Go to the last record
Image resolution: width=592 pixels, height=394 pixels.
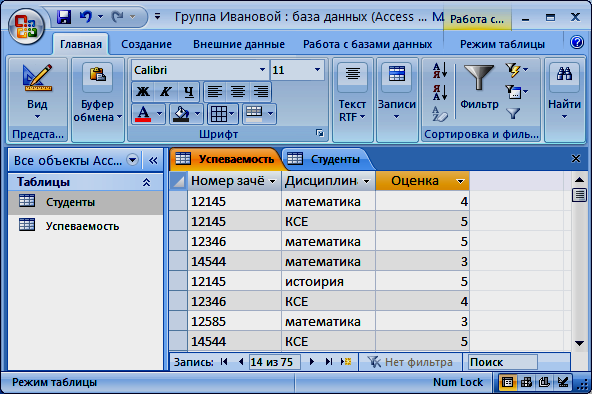[329, 362]
